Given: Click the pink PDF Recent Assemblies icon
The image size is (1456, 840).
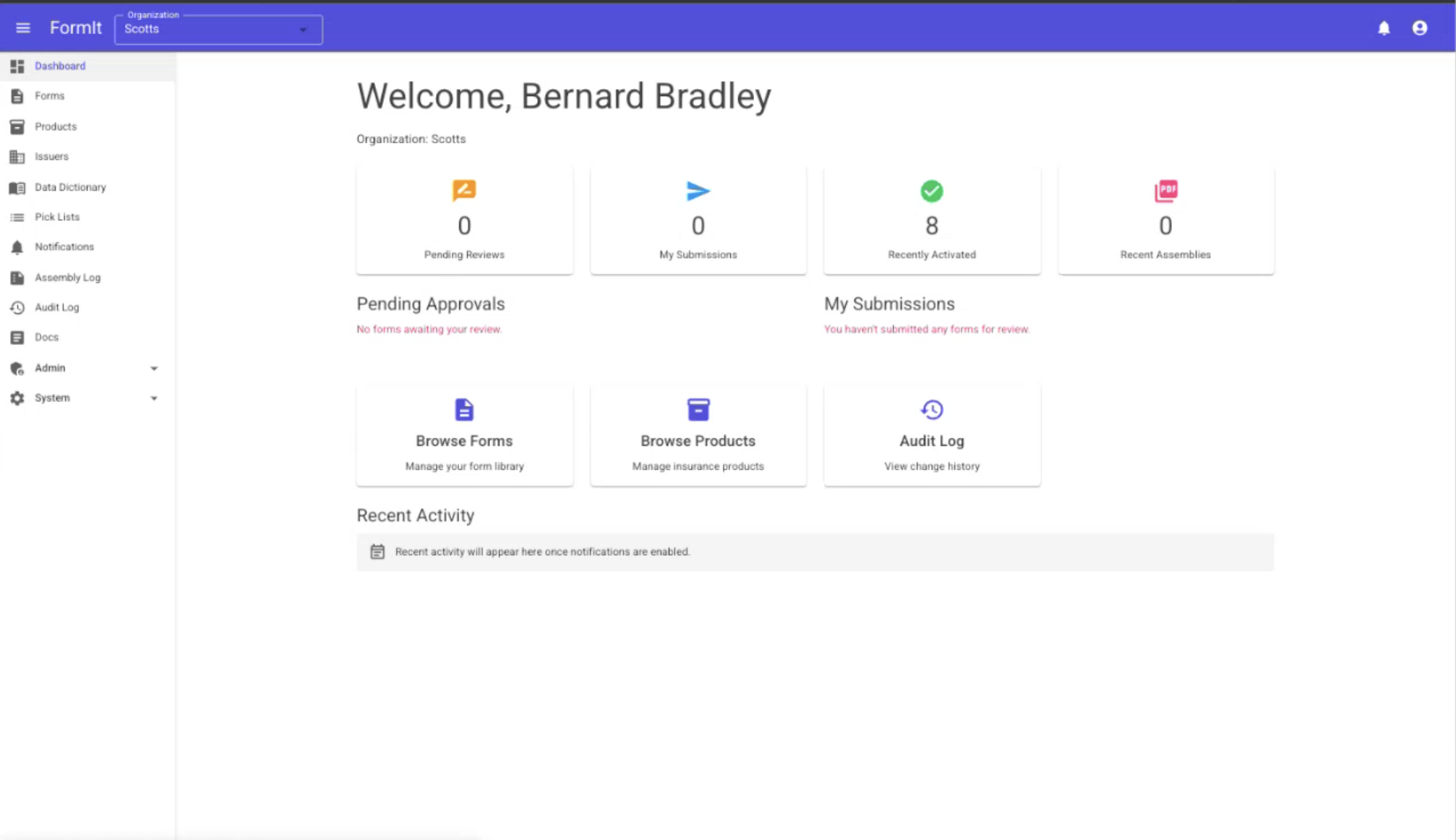Looking at the screenshot, I should pyautogui.click(x=1165, y=191).
